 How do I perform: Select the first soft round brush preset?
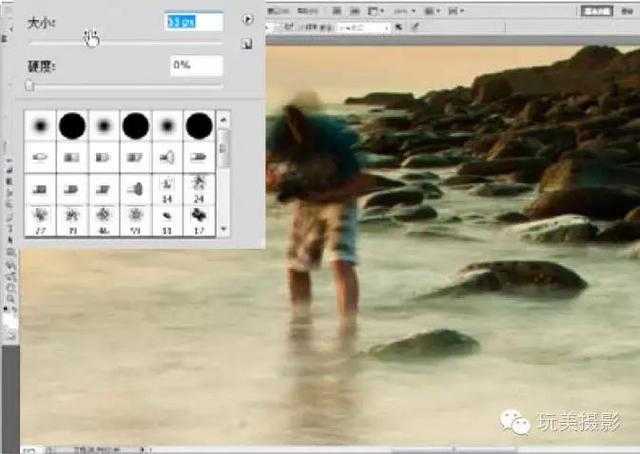39,126
